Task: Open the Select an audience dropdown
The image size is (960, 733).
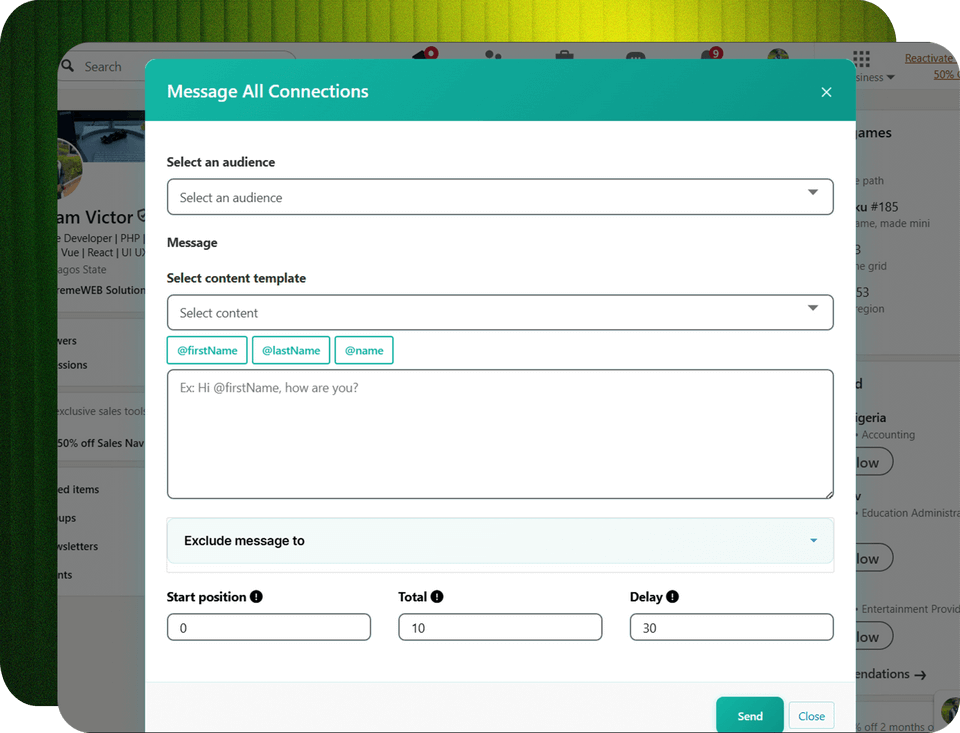Action: point(500,197)
